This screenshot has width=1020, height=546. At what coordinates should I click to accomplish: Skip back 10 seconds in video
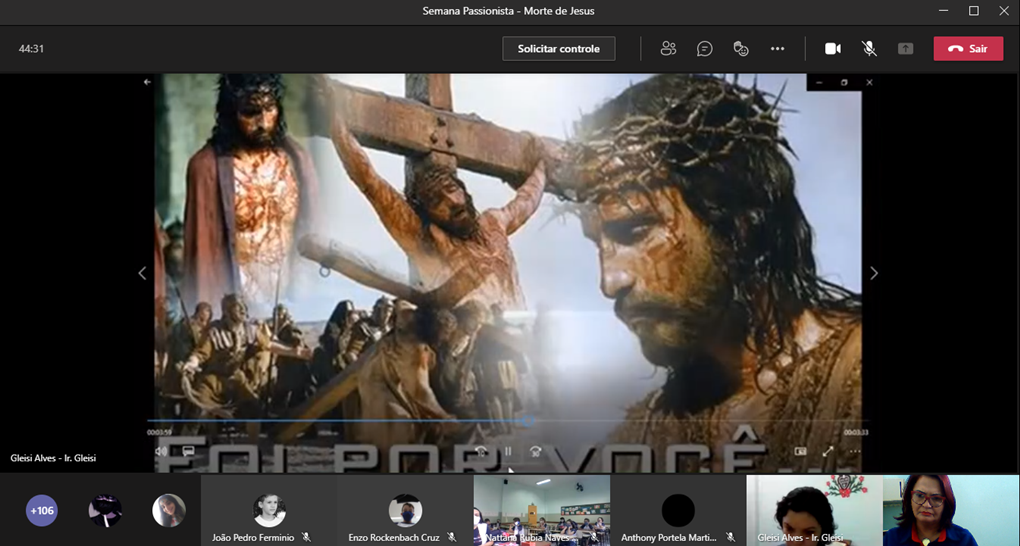click(481, 451)
